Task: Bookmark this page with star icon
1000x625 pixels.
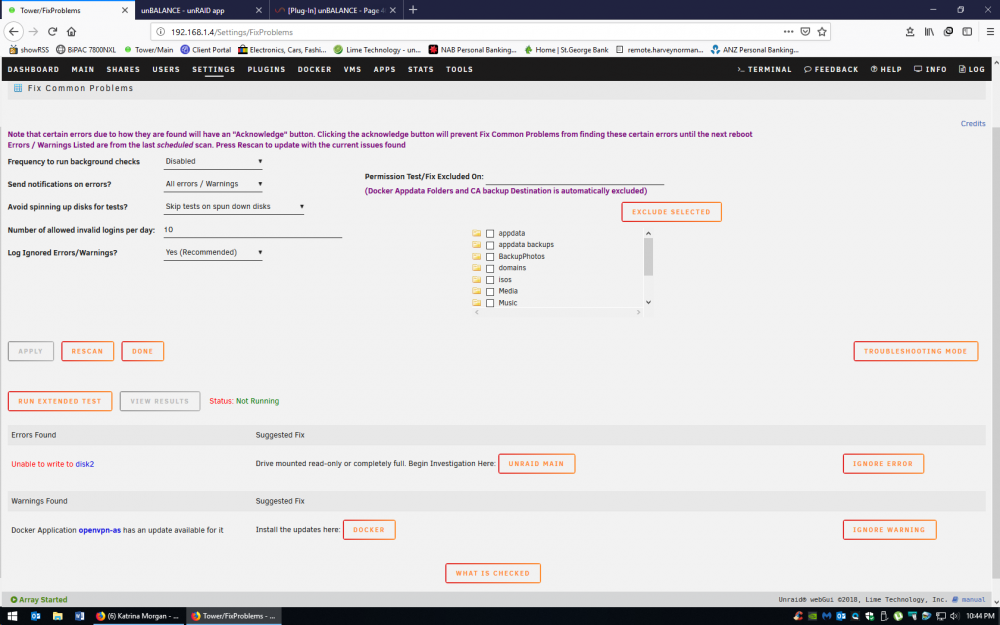Action: coord(822,31)
